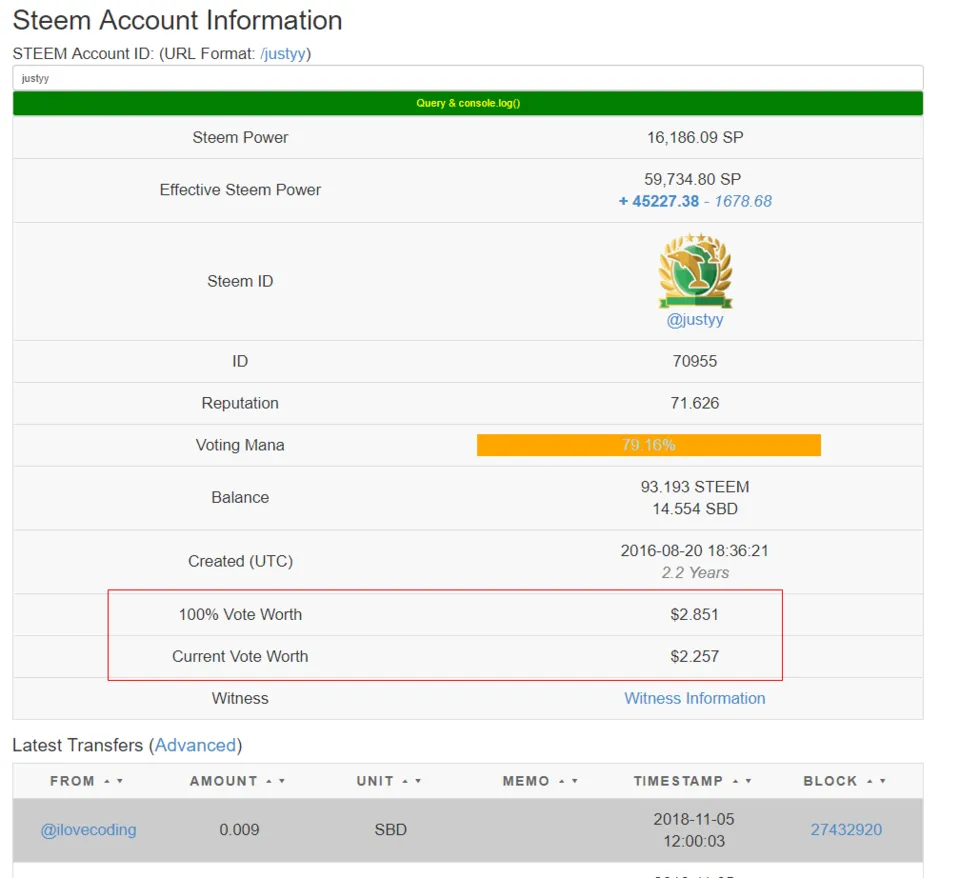
Task: Click the dolphin badge avatar image
Action: pos(695,270)
